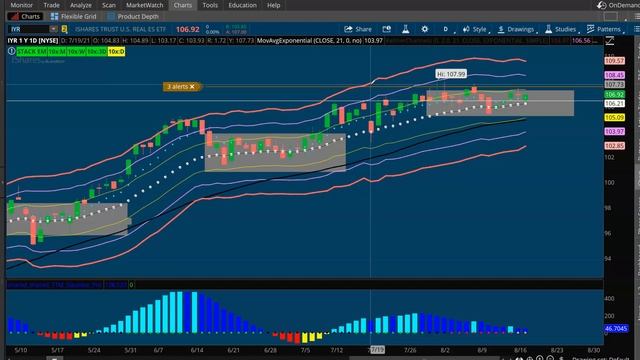Click the chart scale icon above the price axis

click(610, 41)
